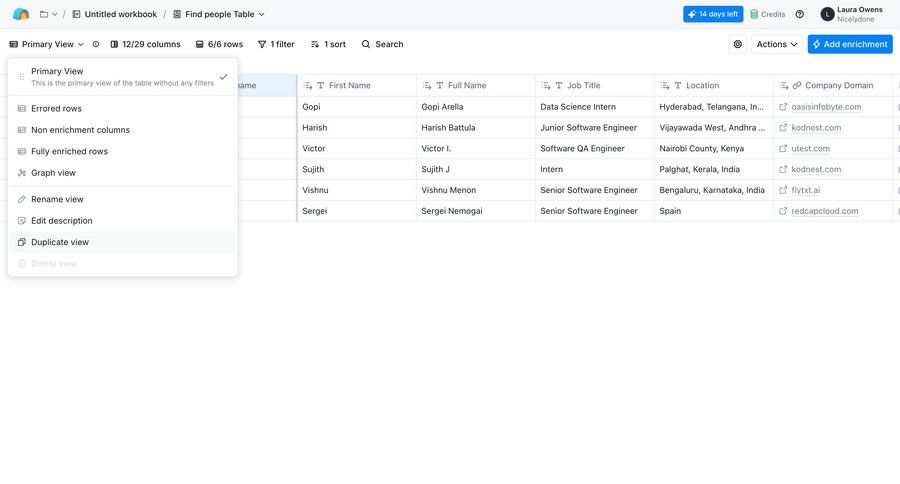This screenshot has width=900, height=484.
Task: Select cell 'Data Science Intern'
Action: pos(595,107)
